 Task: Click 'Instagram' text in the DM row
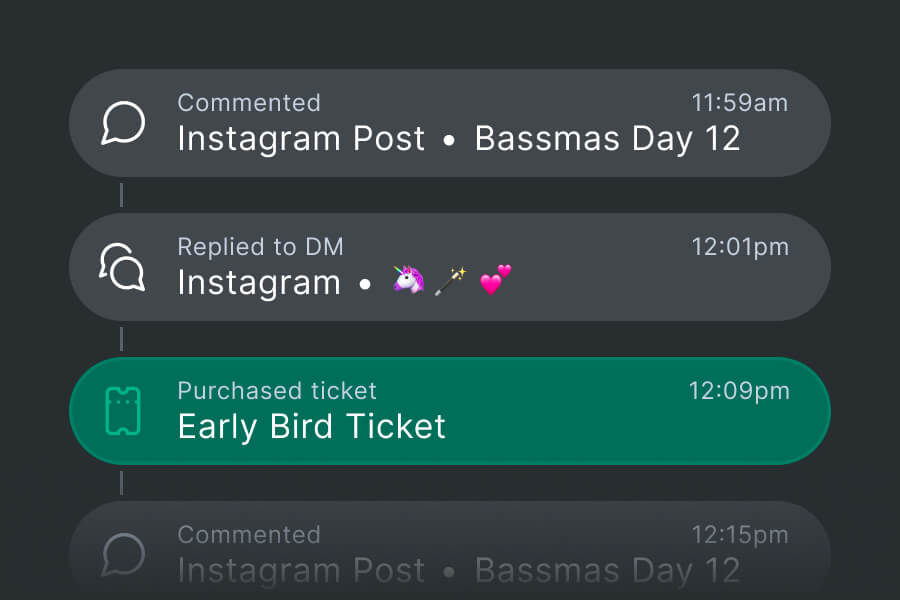pyautogui.click(x=259, y=283)
